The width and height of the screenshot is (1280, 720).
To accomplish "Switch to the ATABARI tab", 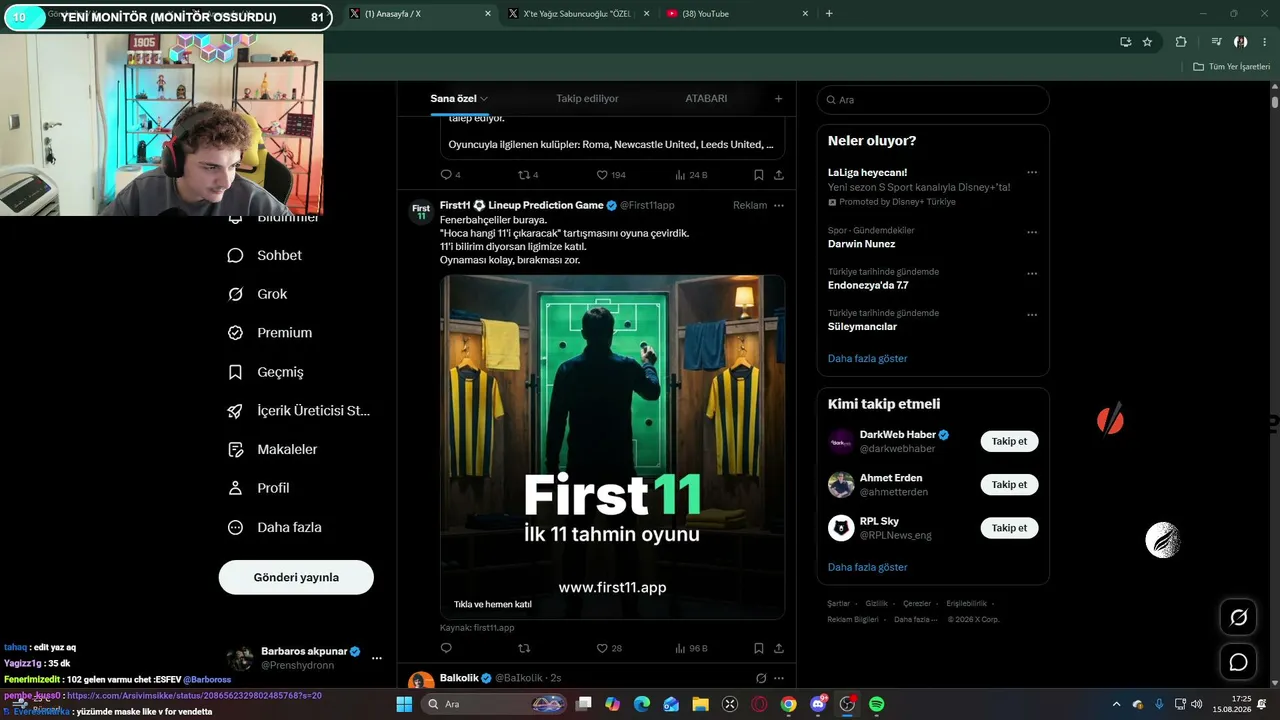I will [706, 99].
